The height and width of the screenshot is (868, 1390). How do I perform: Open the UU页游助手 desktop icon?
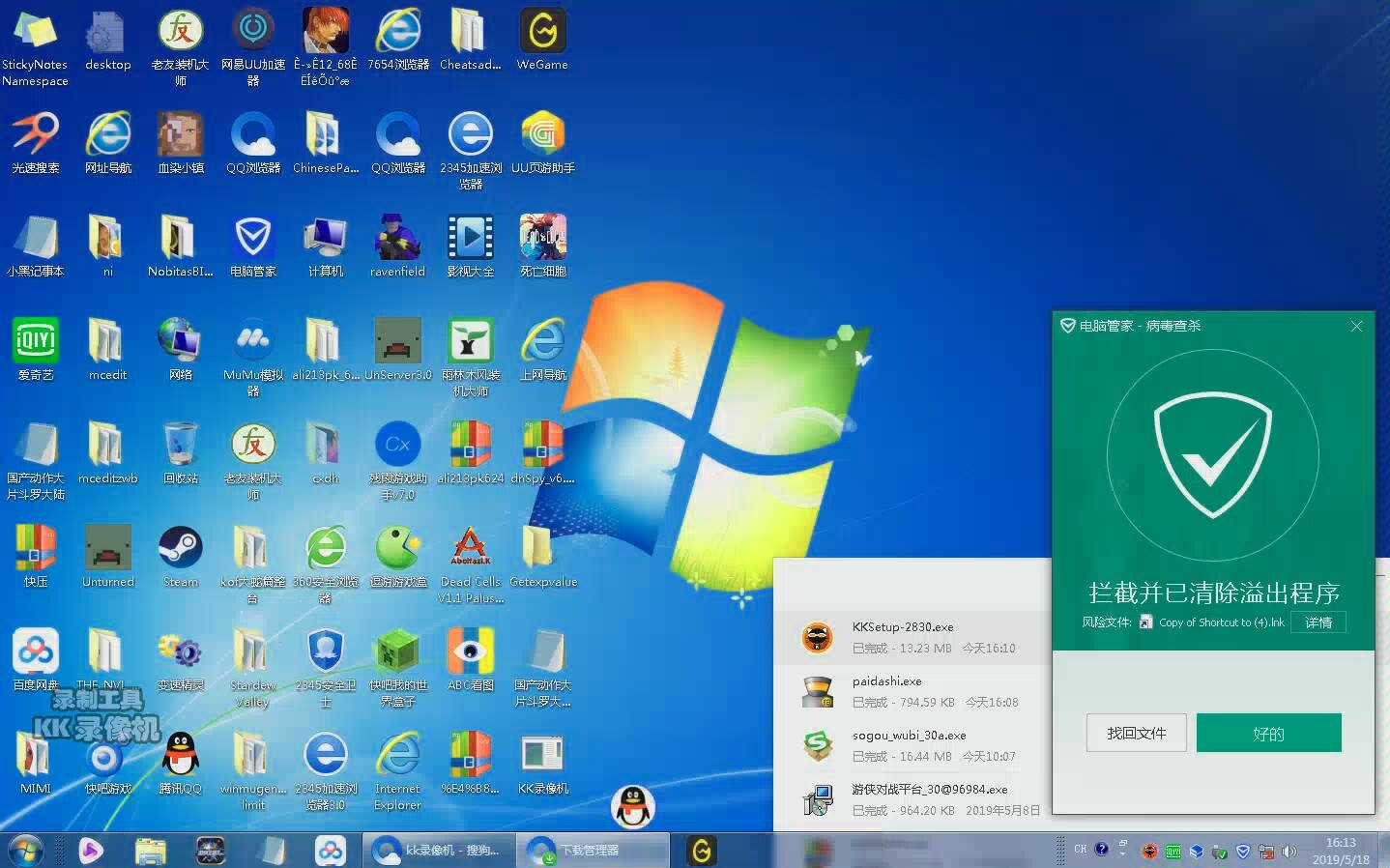point(542,142)
